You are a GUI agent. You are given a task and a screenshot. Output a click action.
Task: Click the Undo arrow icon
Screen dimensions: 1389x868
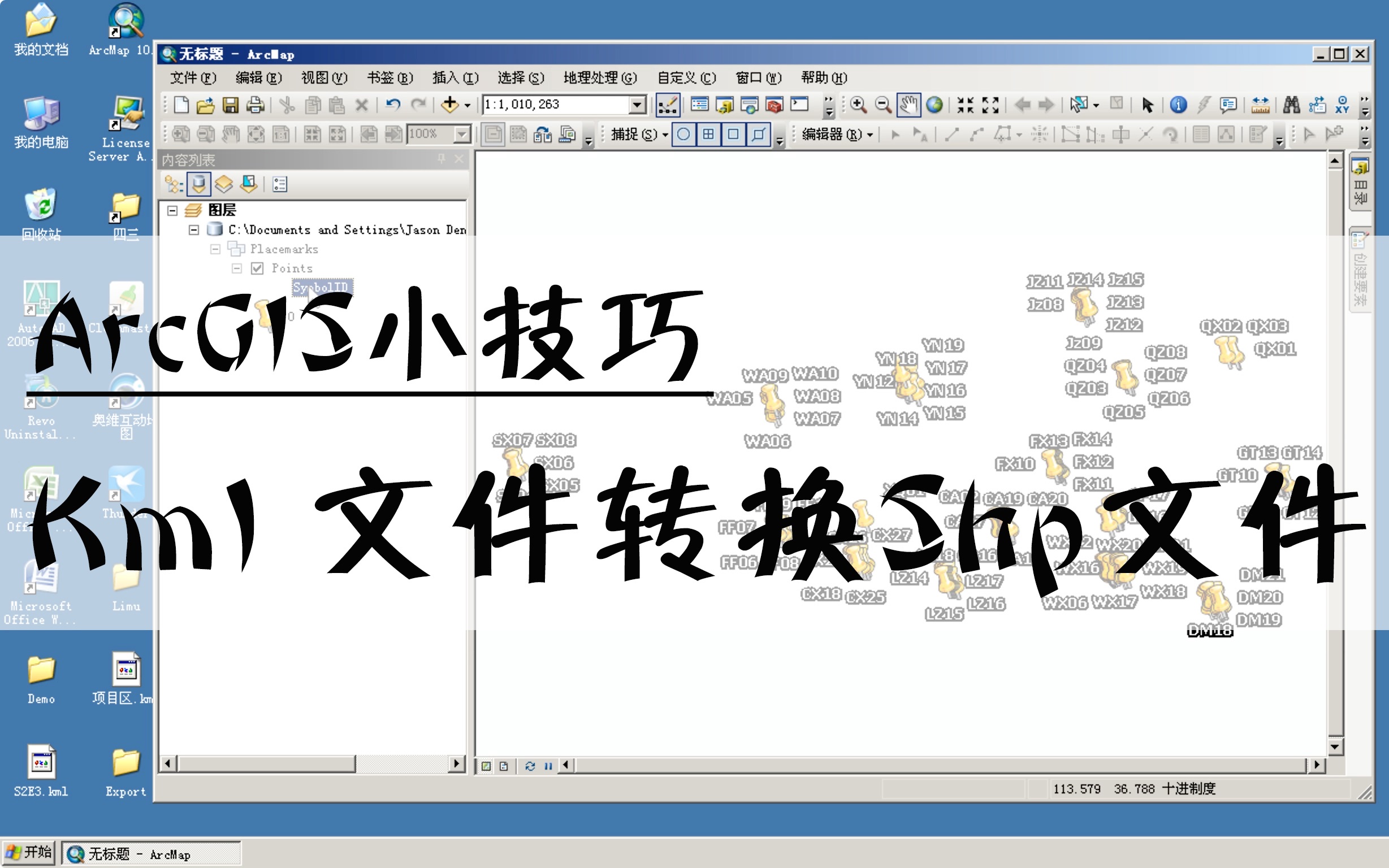coord(393,105)
